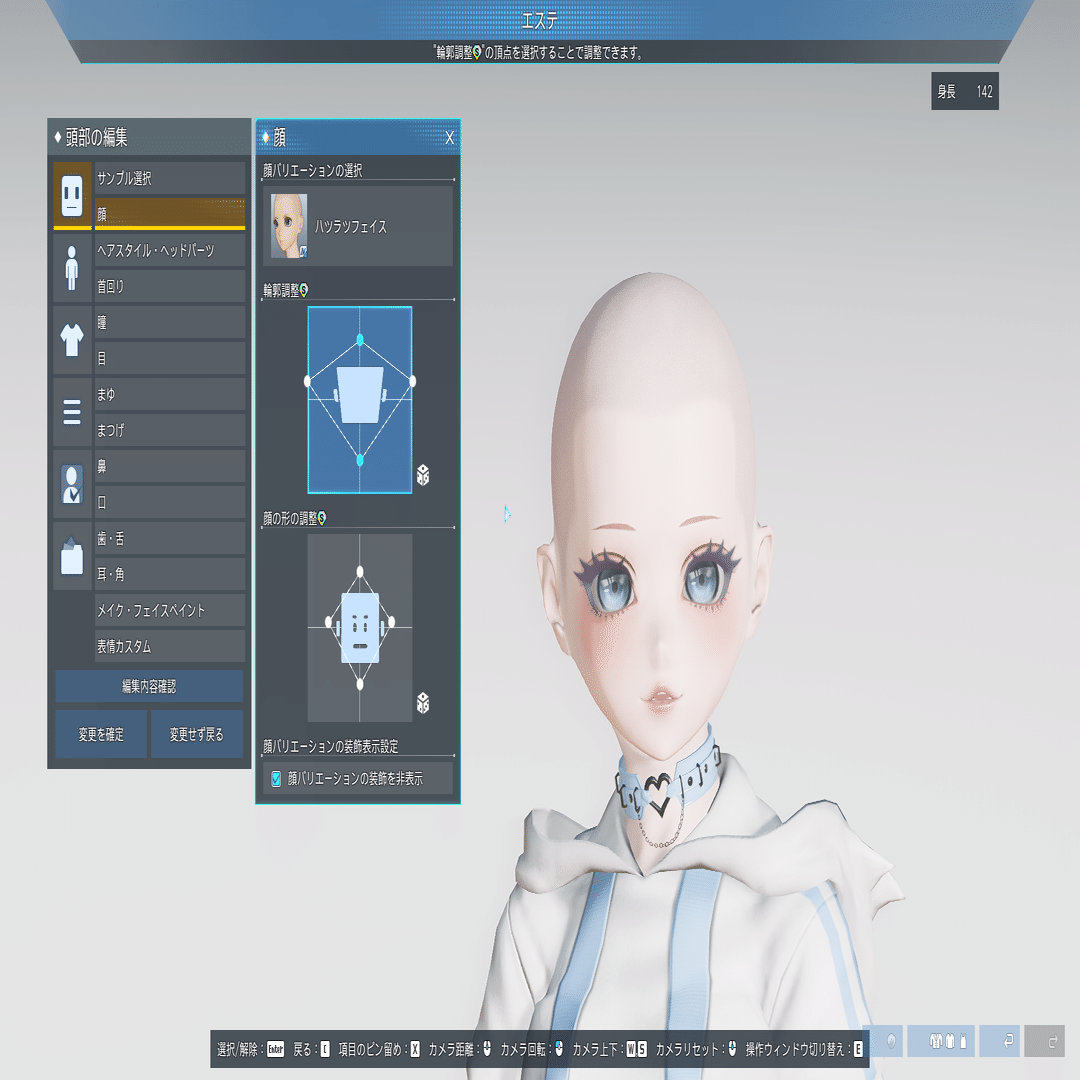Click the symbol icon beside 輪郭調整 heading
The height and width of the screenshot is (1080, 1080).
304,290
